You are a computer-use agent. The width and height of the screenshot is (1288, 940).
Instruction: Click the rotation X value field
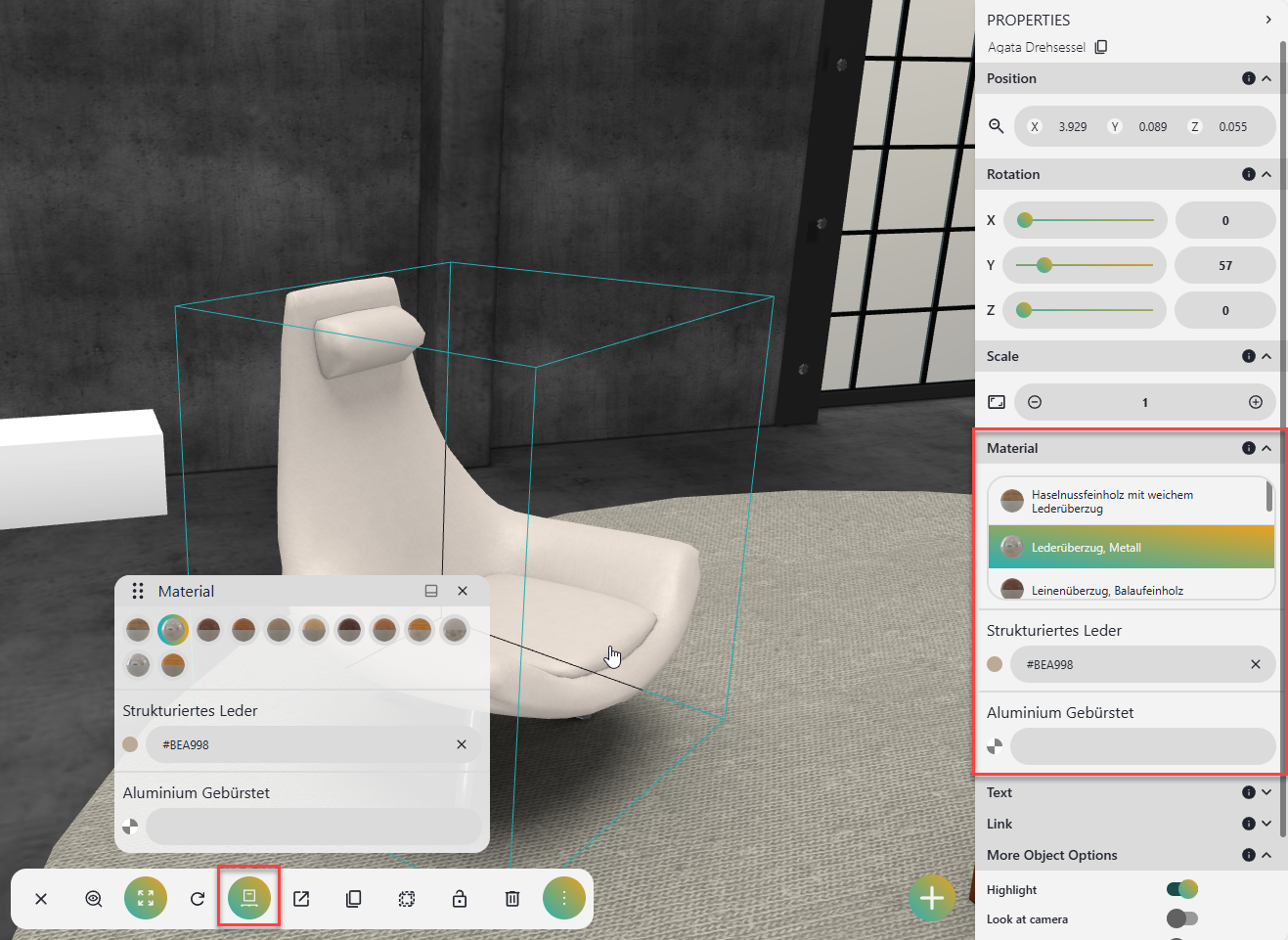[1225, 220]
